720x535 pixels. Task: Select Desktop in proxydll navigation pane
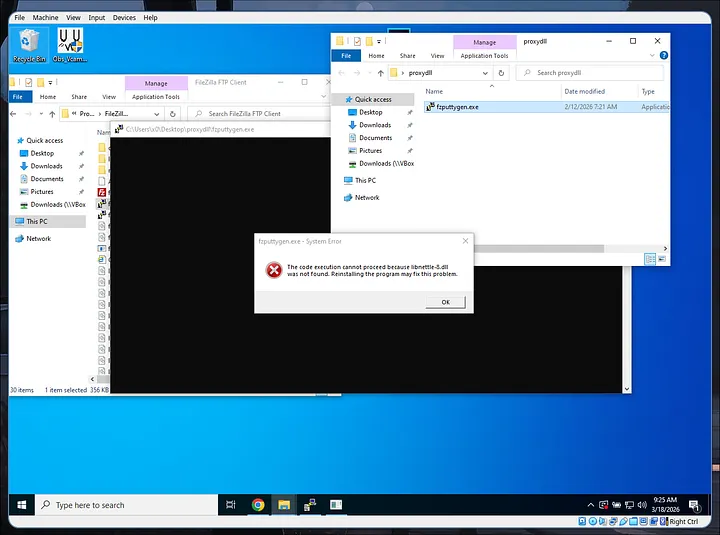[x=371, y=112]
